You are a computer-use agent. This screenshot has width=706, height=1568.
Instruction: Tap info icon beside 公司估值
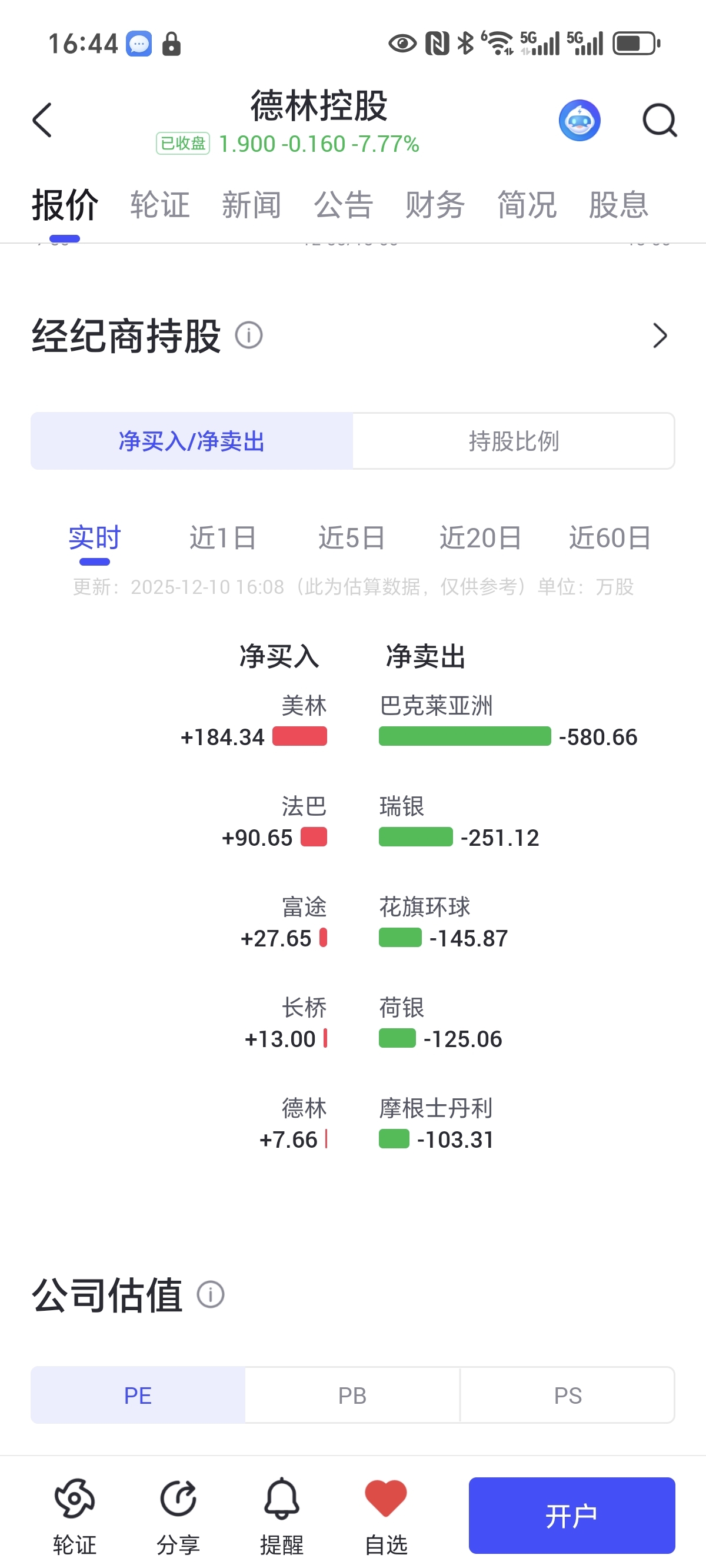click(211, 1294)
